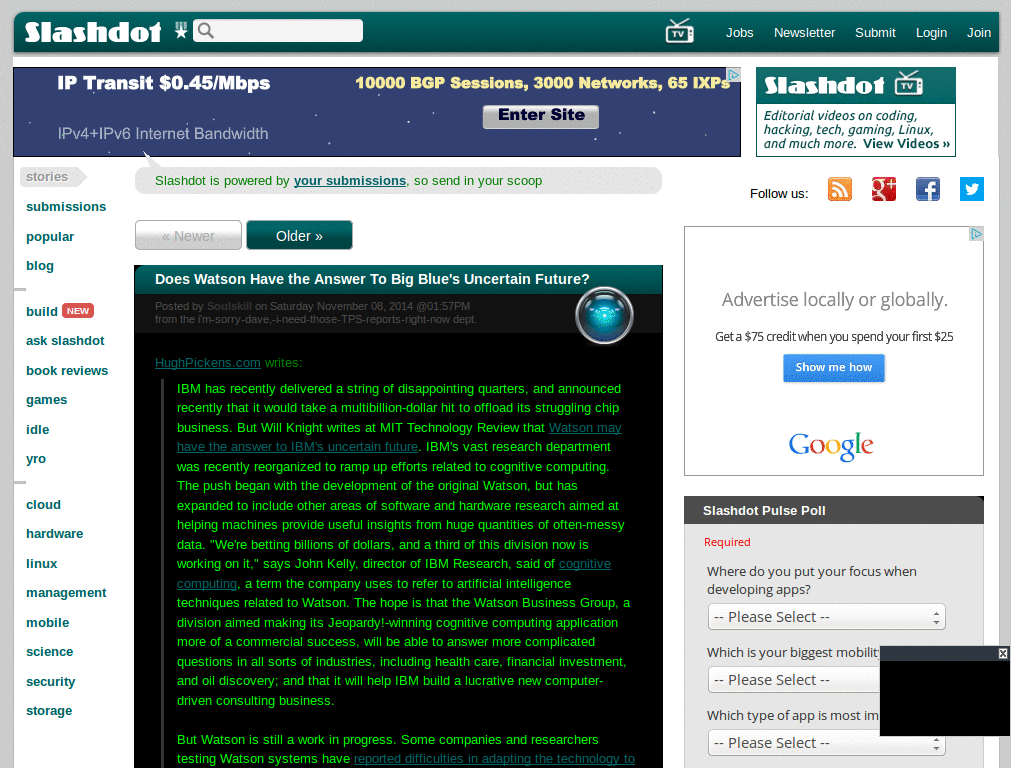Viewport: 1024px width, 768px height.
Task: Open the cognitive computing link
Action: coord(394,573)
